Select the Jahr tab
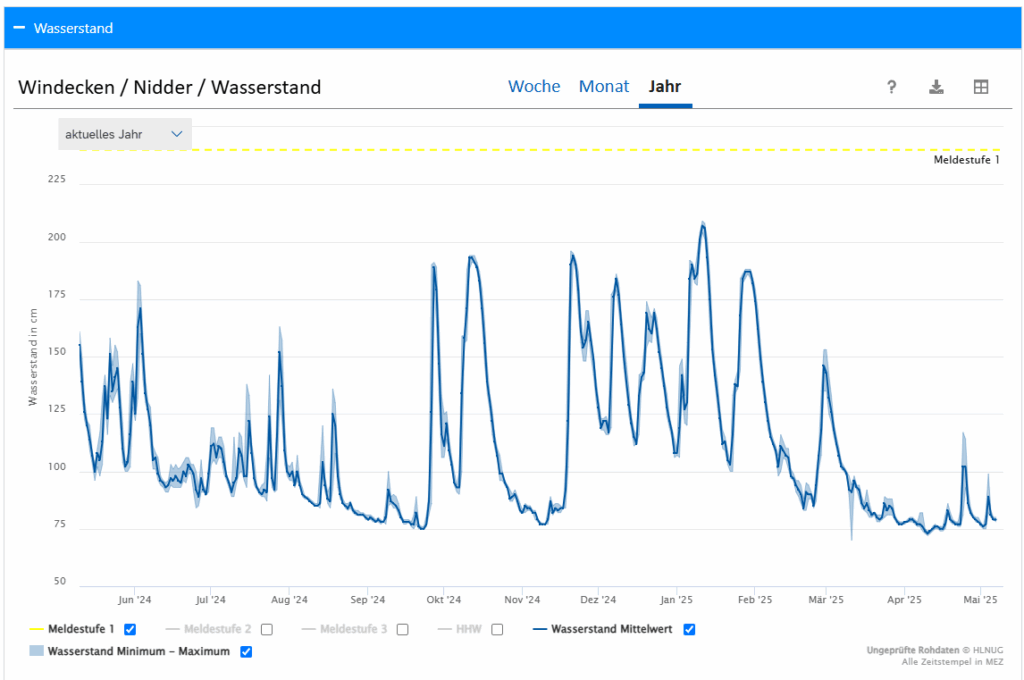Image resolution: width=1024 pixels, height=680 pixels. point(665,87)
